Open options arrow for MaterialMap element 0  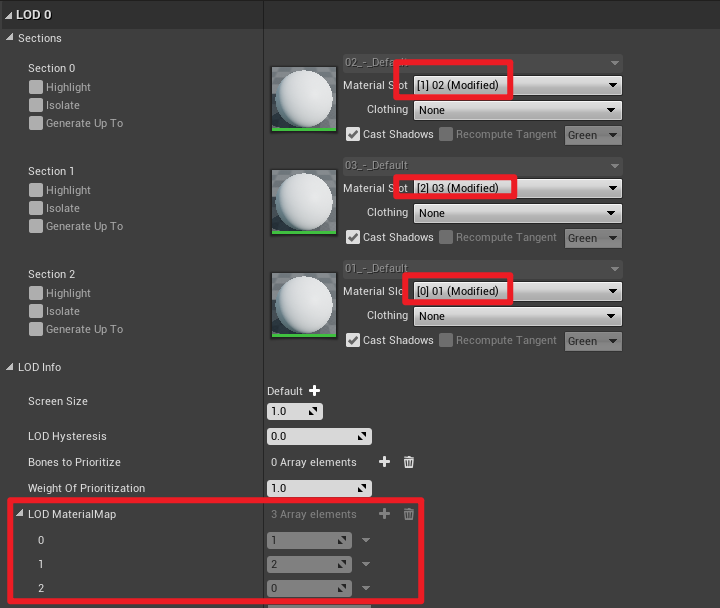point(366,540)
